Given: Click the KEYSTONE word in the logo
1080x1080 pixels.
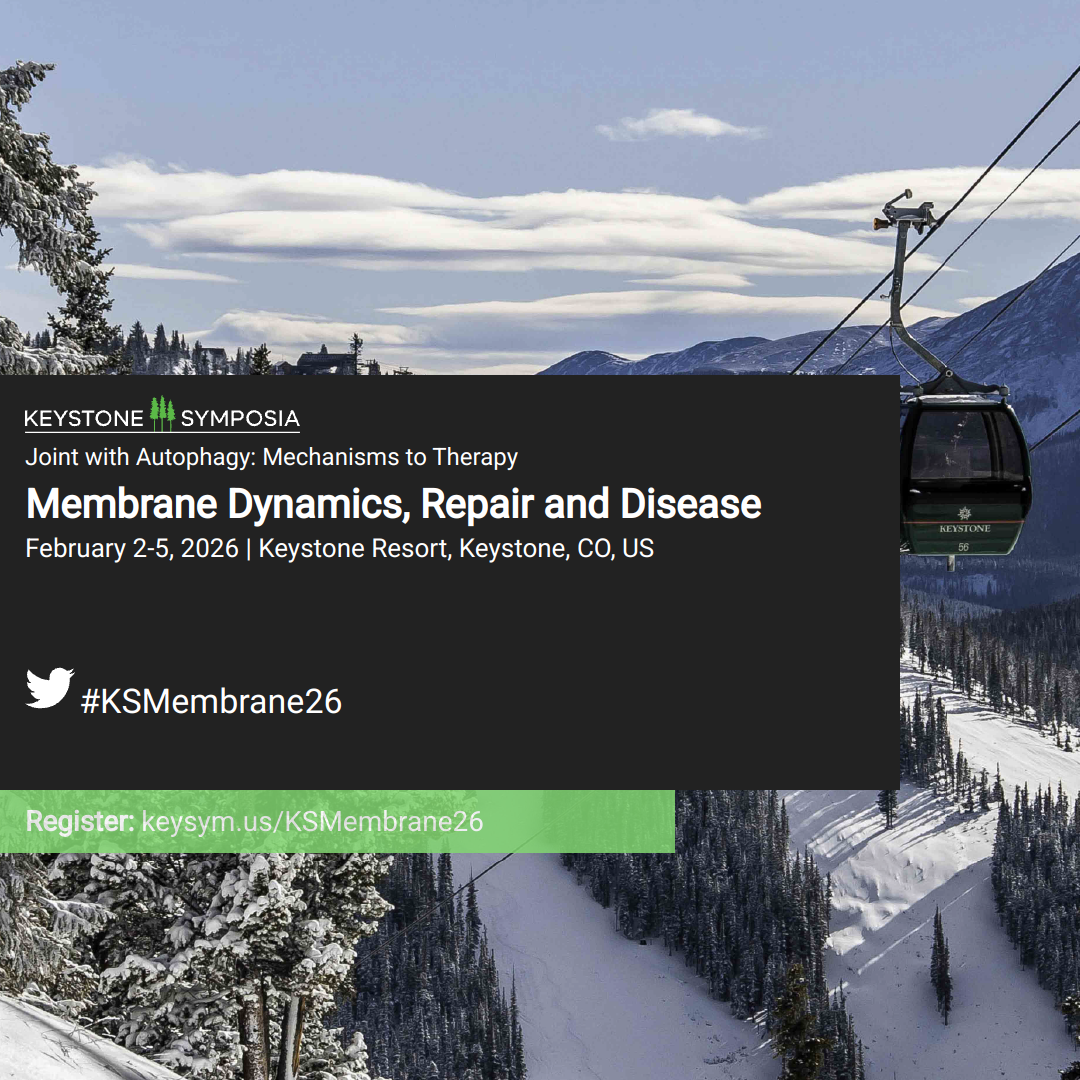Looking at the screenshot, I should pyautogui.click(x=84, y=419).
